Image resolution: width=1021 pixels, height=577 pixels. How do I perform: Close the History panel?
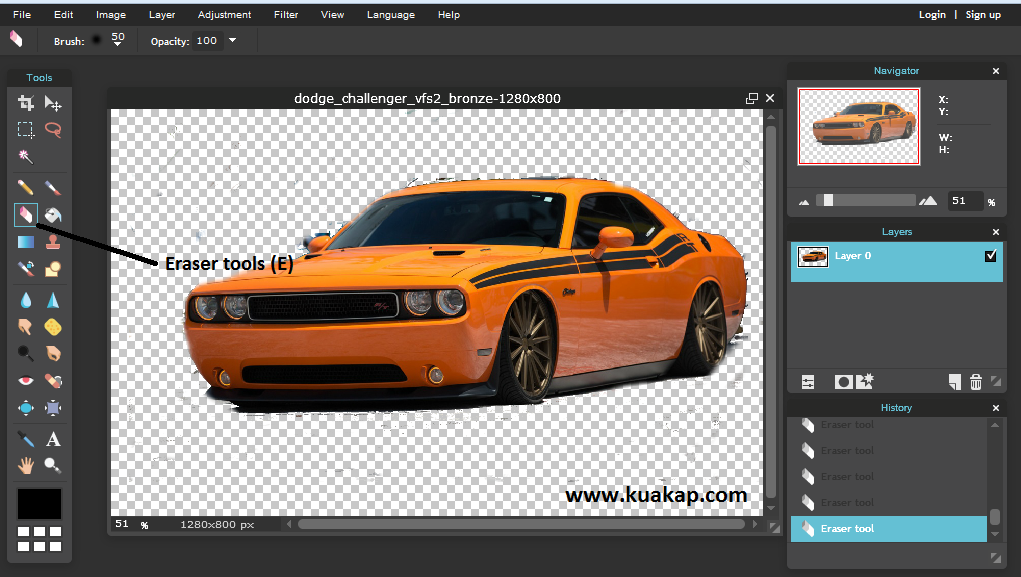tap(996, 408)
